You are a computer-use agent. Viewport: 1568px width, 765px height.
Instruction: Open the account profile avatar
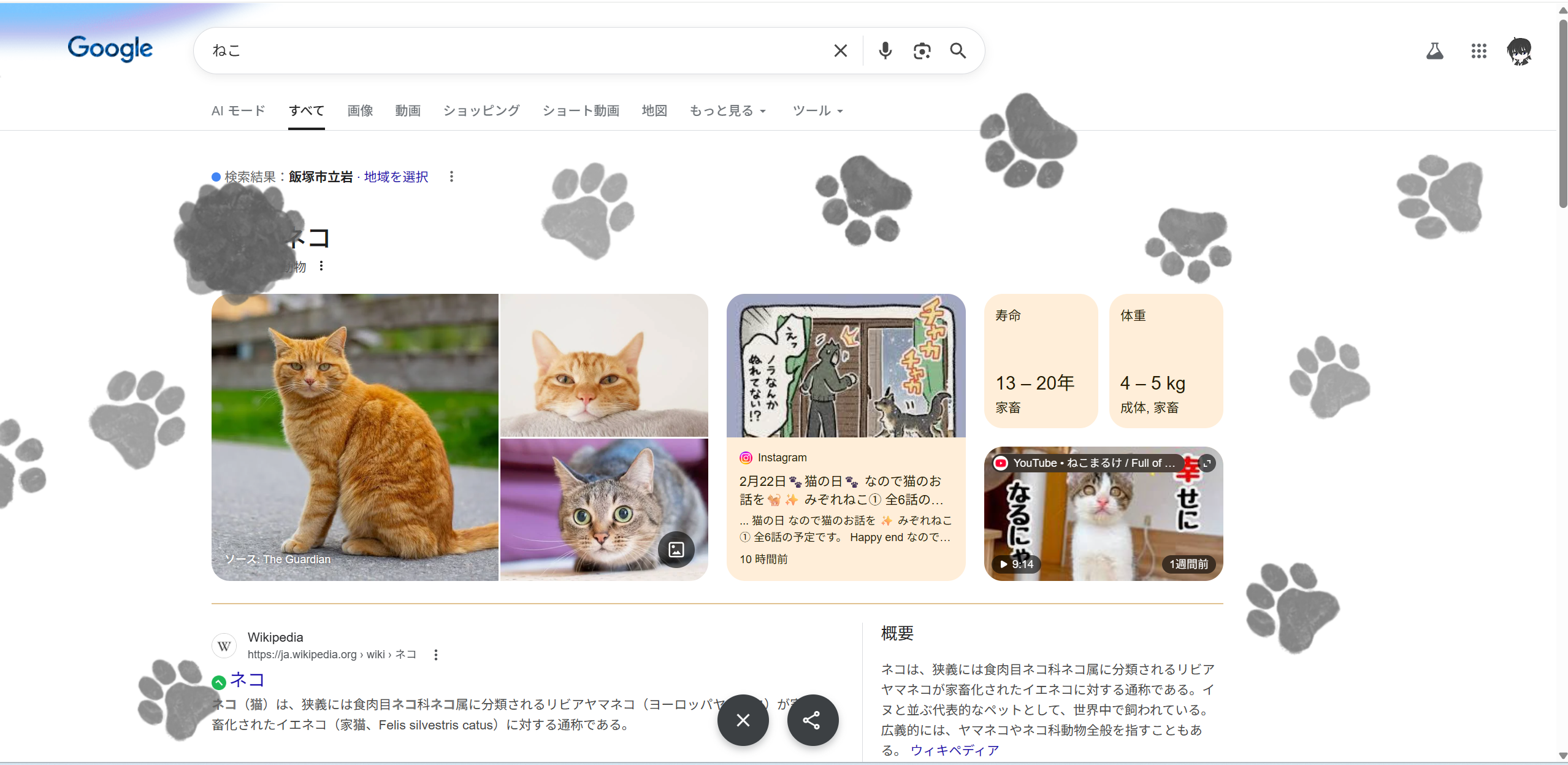1520,51
